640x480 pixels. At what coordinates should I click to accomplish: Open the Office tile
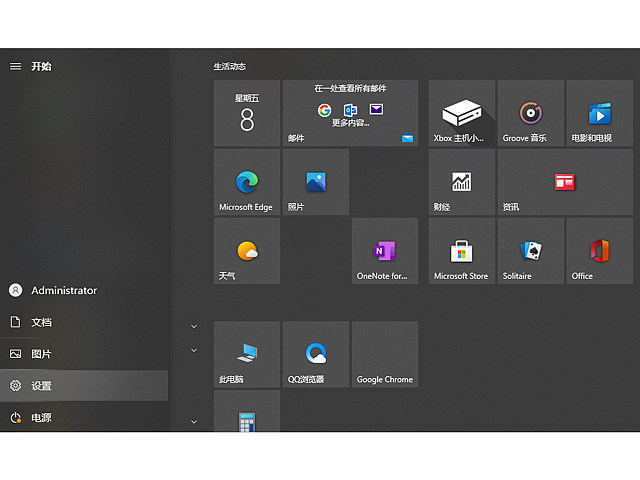(x=600, y=251)
